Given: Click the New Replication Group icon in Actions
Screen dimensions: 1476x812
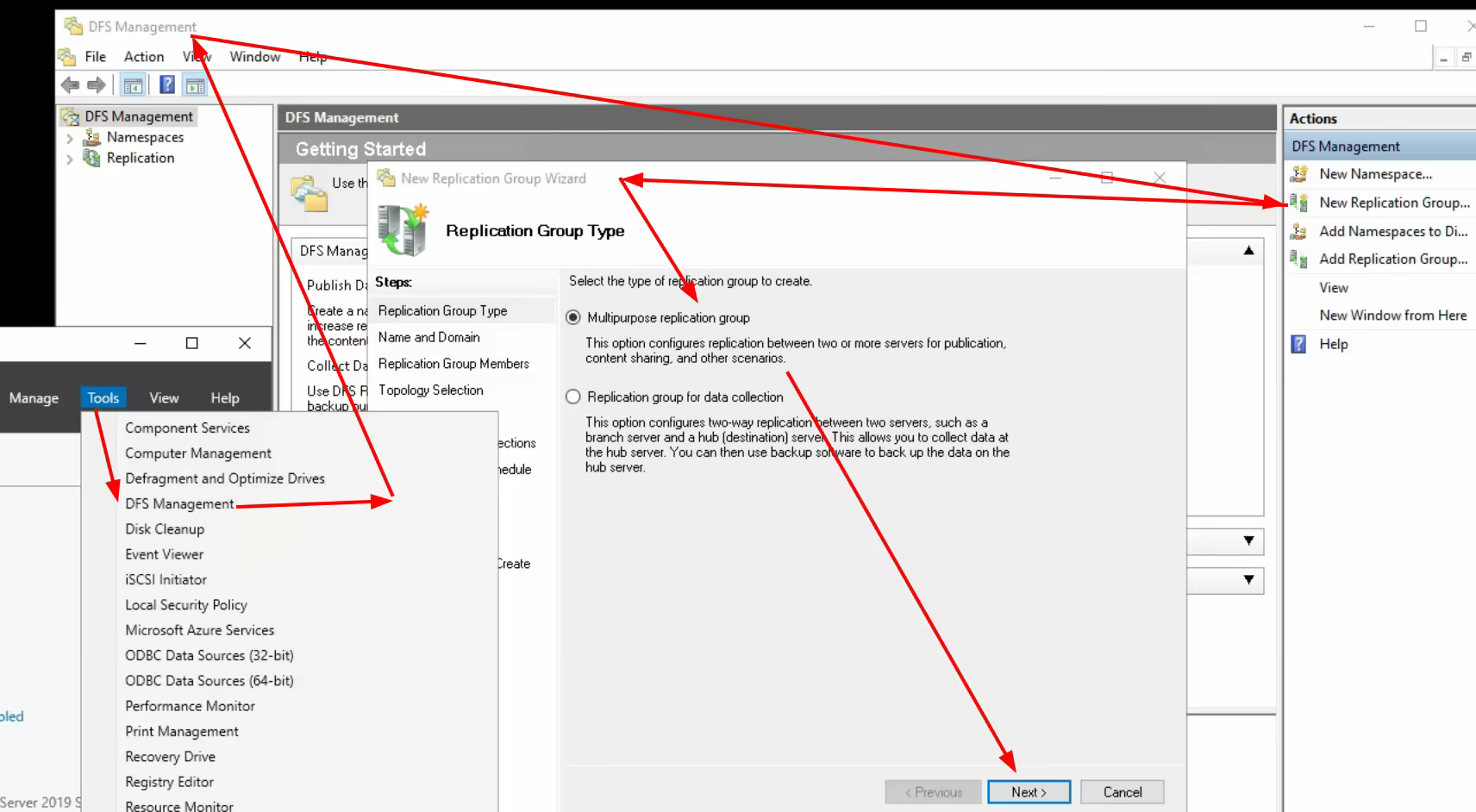Looking at the screenshot, I should point(1298,203).
